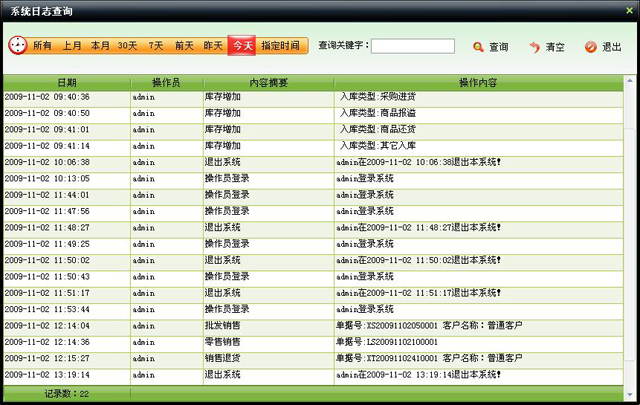
Task: Focus the 查询关键字 input field
Action: [x=412, y=46]
